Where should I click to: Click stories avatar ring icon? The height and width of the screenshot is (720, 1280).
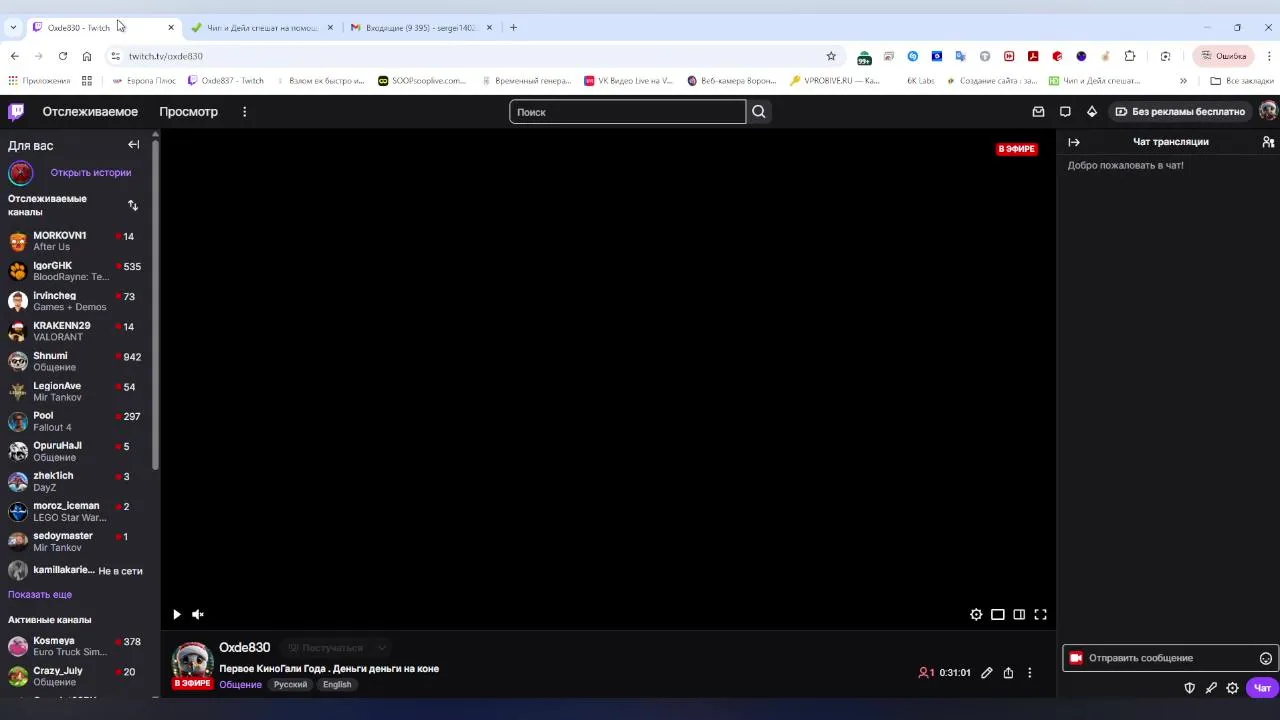coord(20,172)
